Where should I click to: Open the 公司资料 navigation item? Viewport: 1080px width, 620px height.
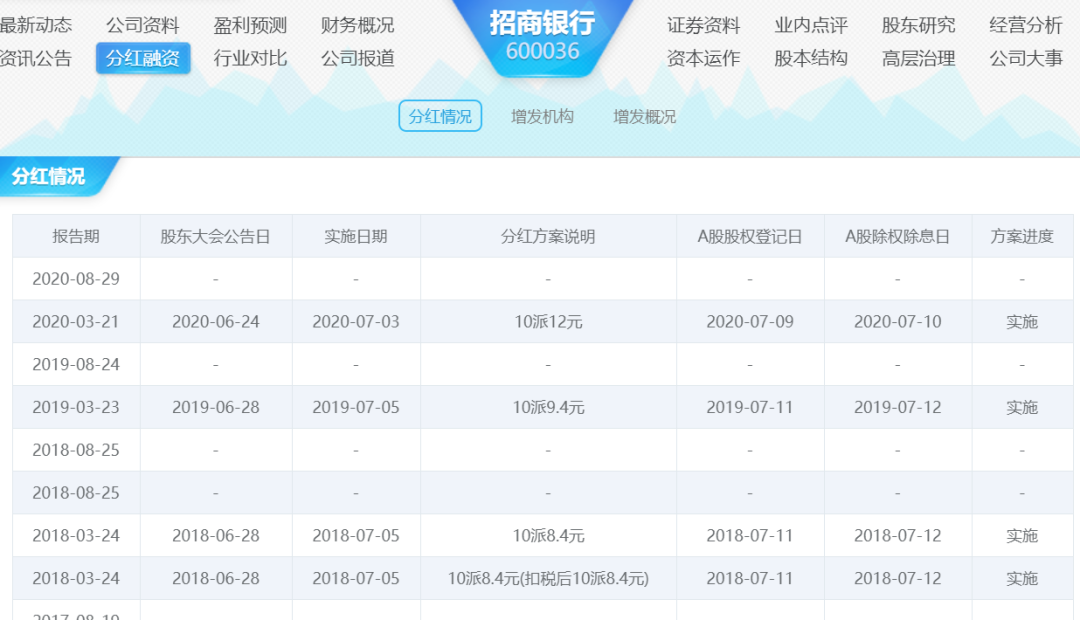point(143,25)
